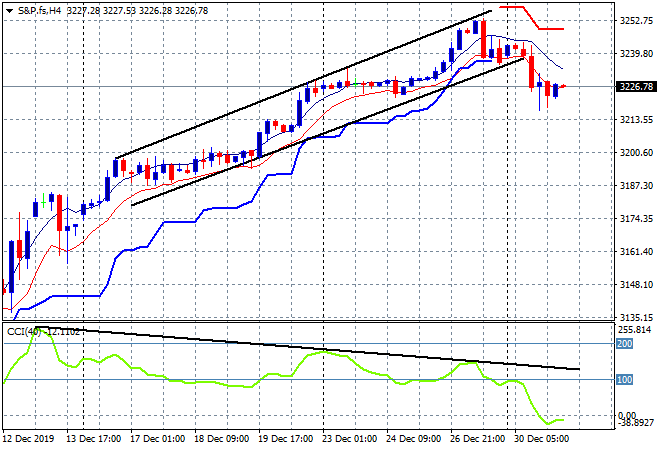
Task: Click the CCI 200 level label
Action: tap(625, 344)
